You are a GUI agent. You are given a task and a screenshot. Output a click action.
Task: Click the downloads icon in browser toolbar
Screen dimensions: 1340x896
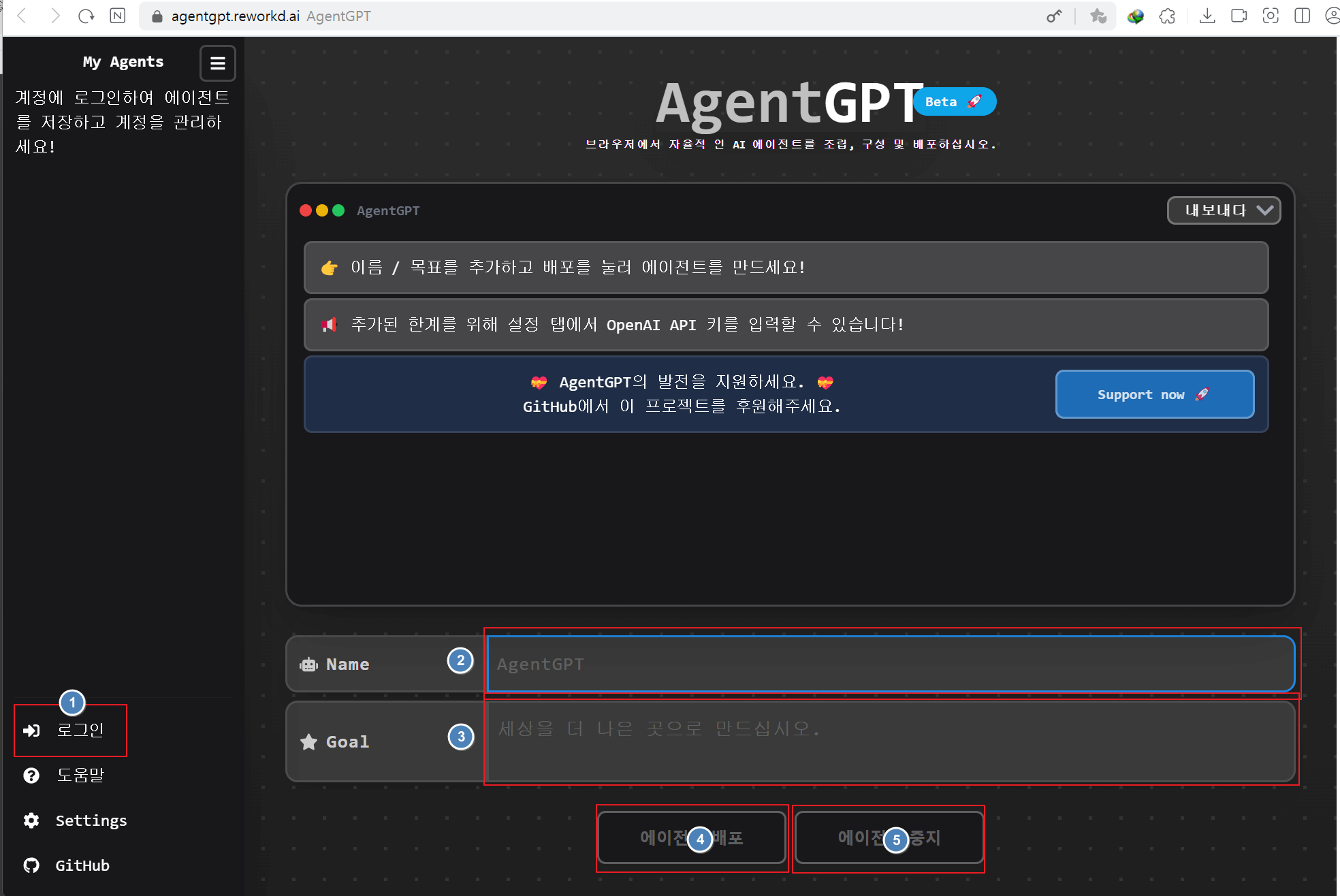(x=1207, y=16)
